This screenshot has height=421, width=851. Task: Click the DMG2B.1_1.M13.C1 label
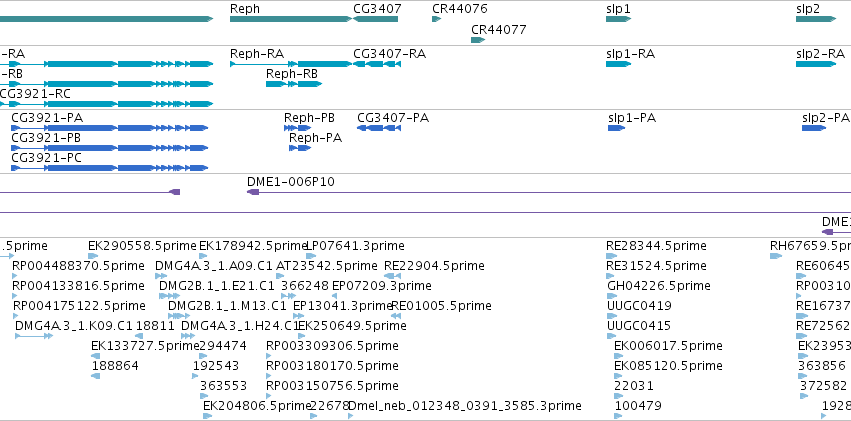pyautogui.click(x=227, y=307)
